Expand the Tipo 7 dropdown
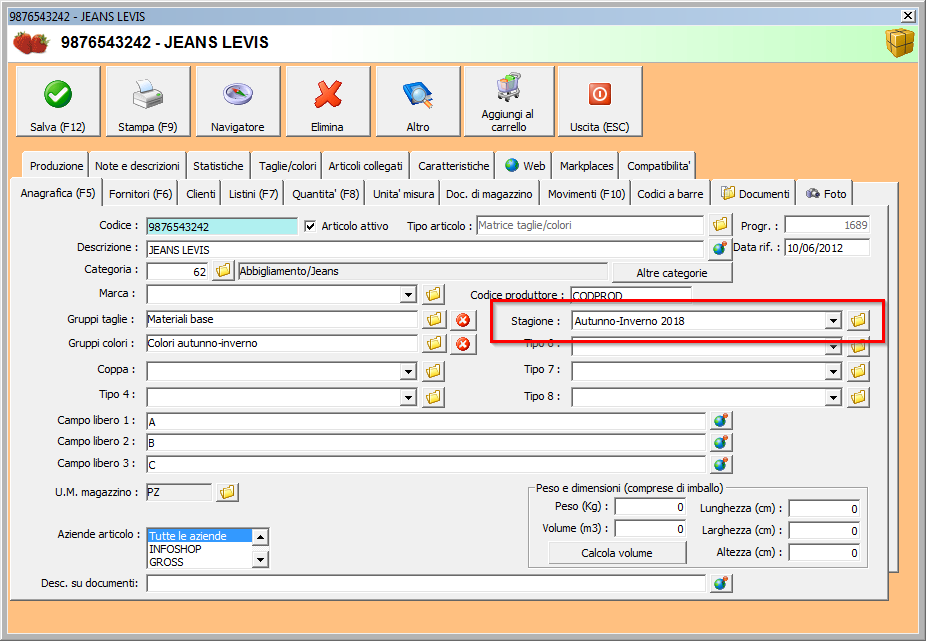 click(833, 372)
